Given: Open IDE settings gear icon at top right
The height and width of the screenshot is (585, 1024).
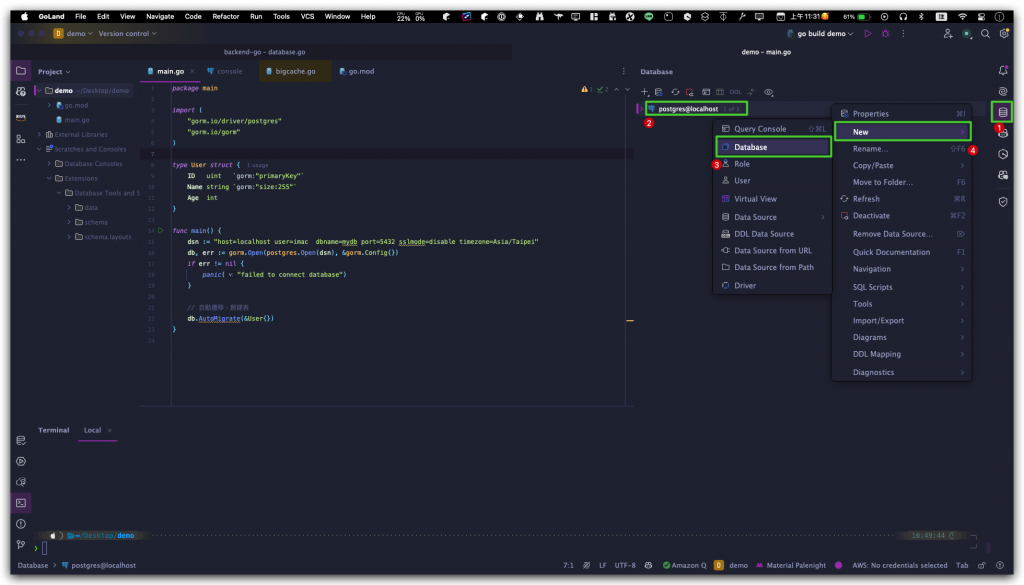Looking at the screenshot, I should coord(1004,33).
